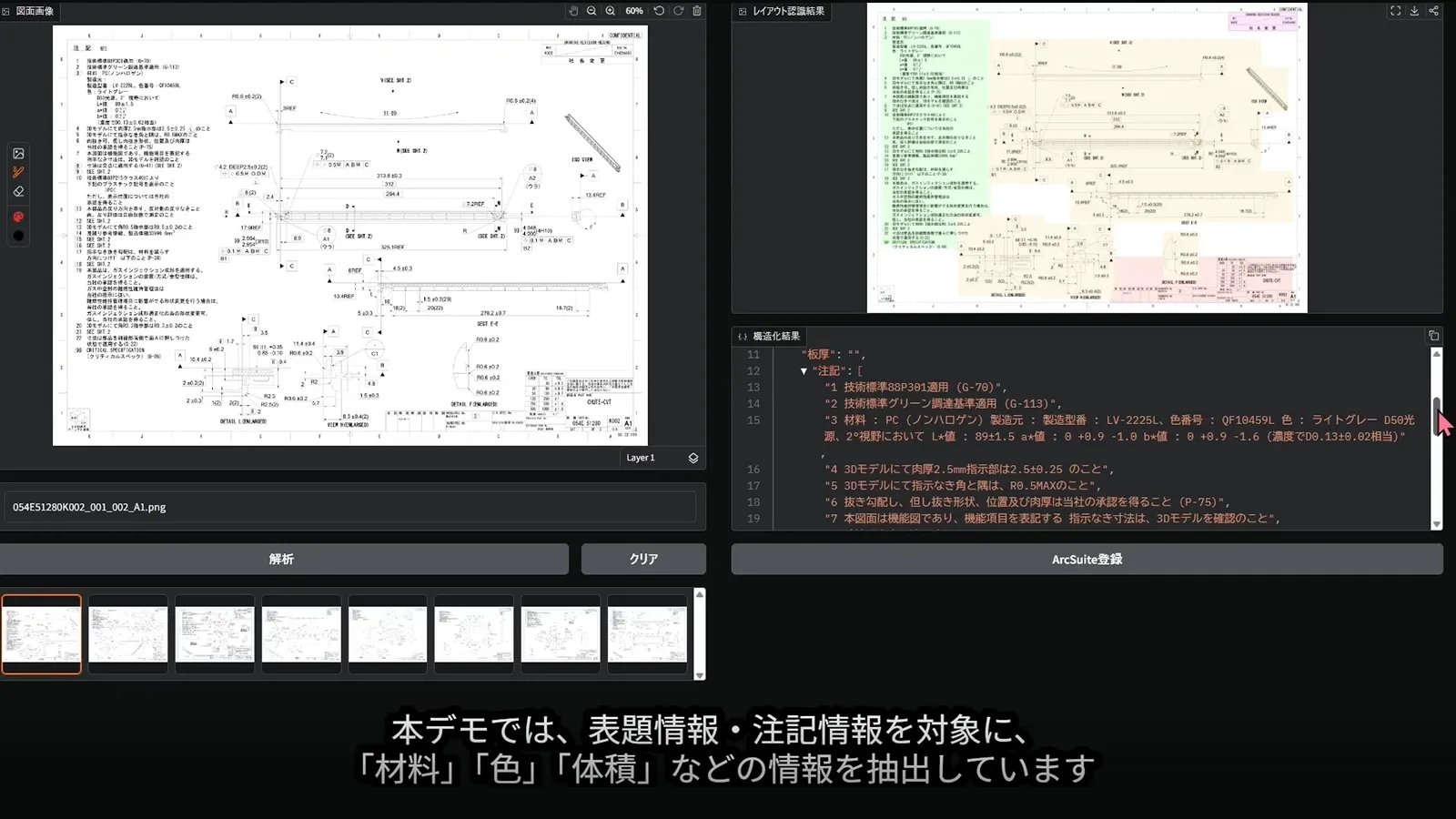This screenshot has height=819, width=1456.
Task: Open the Layer 1 layers dropdown
Action: (x=693, y=458)
